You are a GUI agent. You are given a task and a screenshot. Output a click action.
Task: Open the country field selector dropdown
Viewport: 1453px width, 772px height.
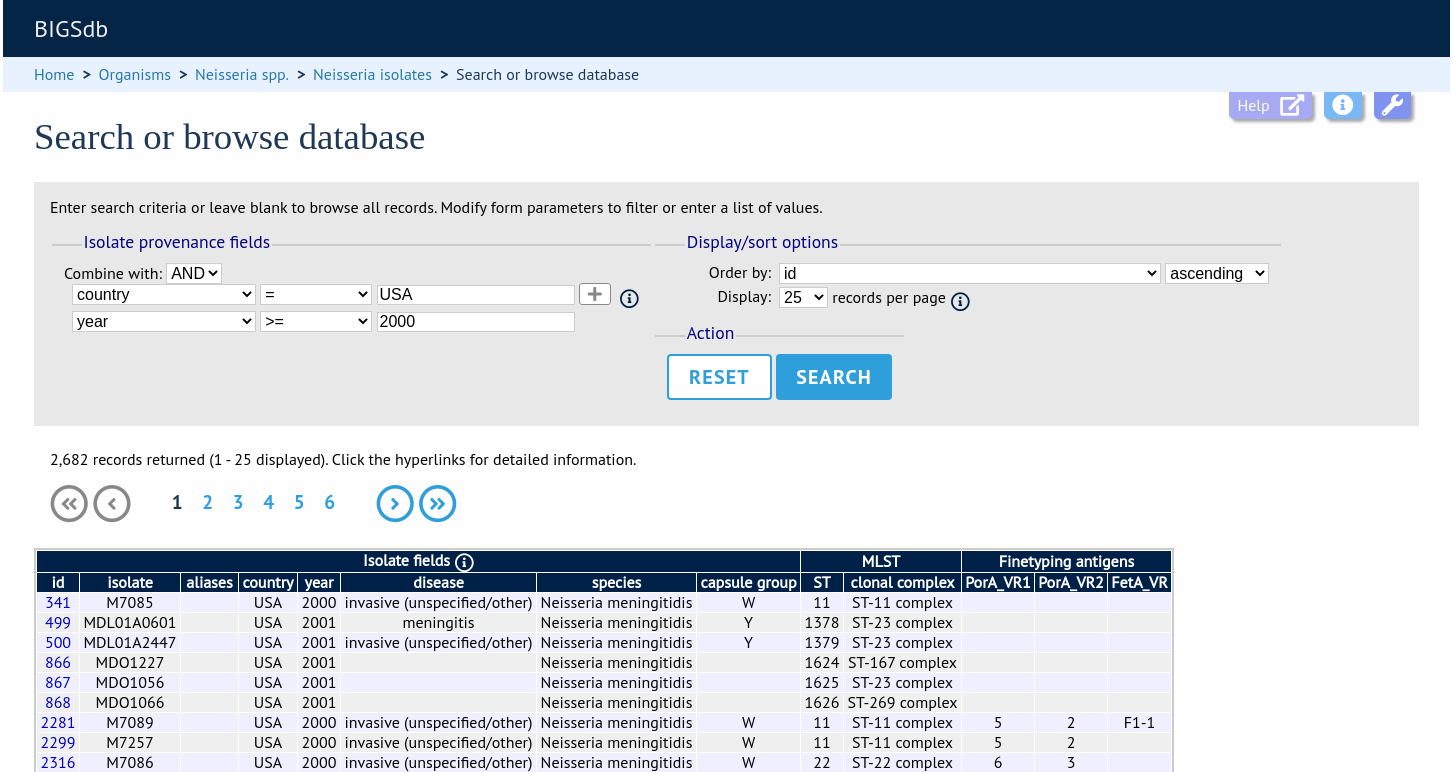click(x=164, y=294)
